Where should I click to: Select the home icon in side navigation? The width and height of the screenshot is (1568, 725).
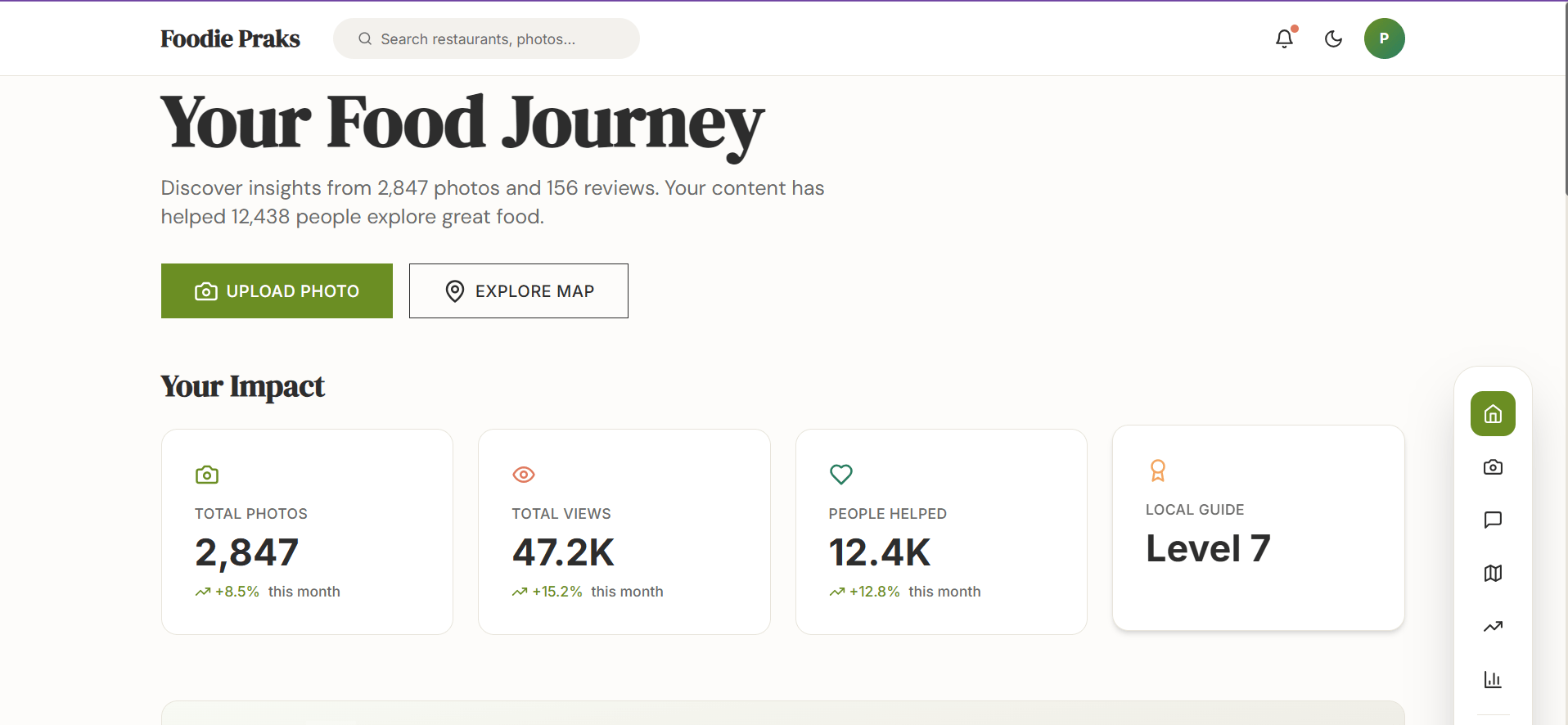[x=1493, y=414]
